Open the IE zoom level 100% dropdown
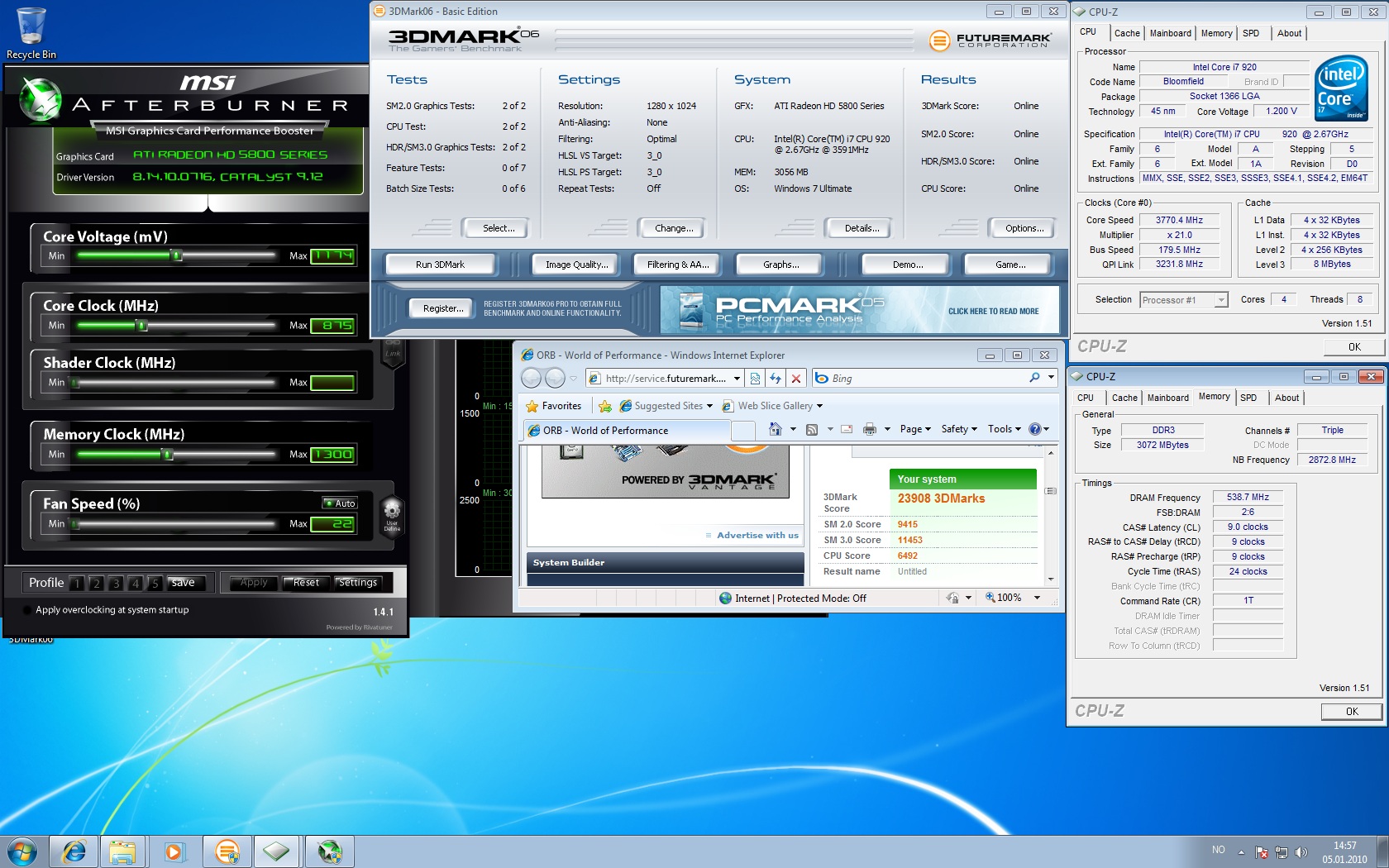 [x=1037, y=598]
